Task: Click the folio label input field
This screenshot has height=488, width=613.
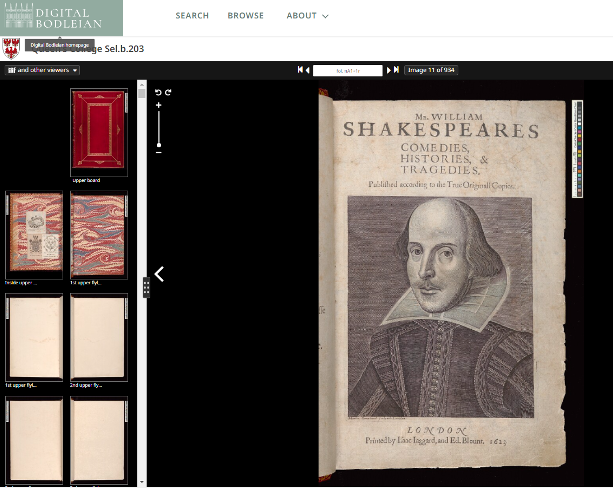Action: pos(348,70)
